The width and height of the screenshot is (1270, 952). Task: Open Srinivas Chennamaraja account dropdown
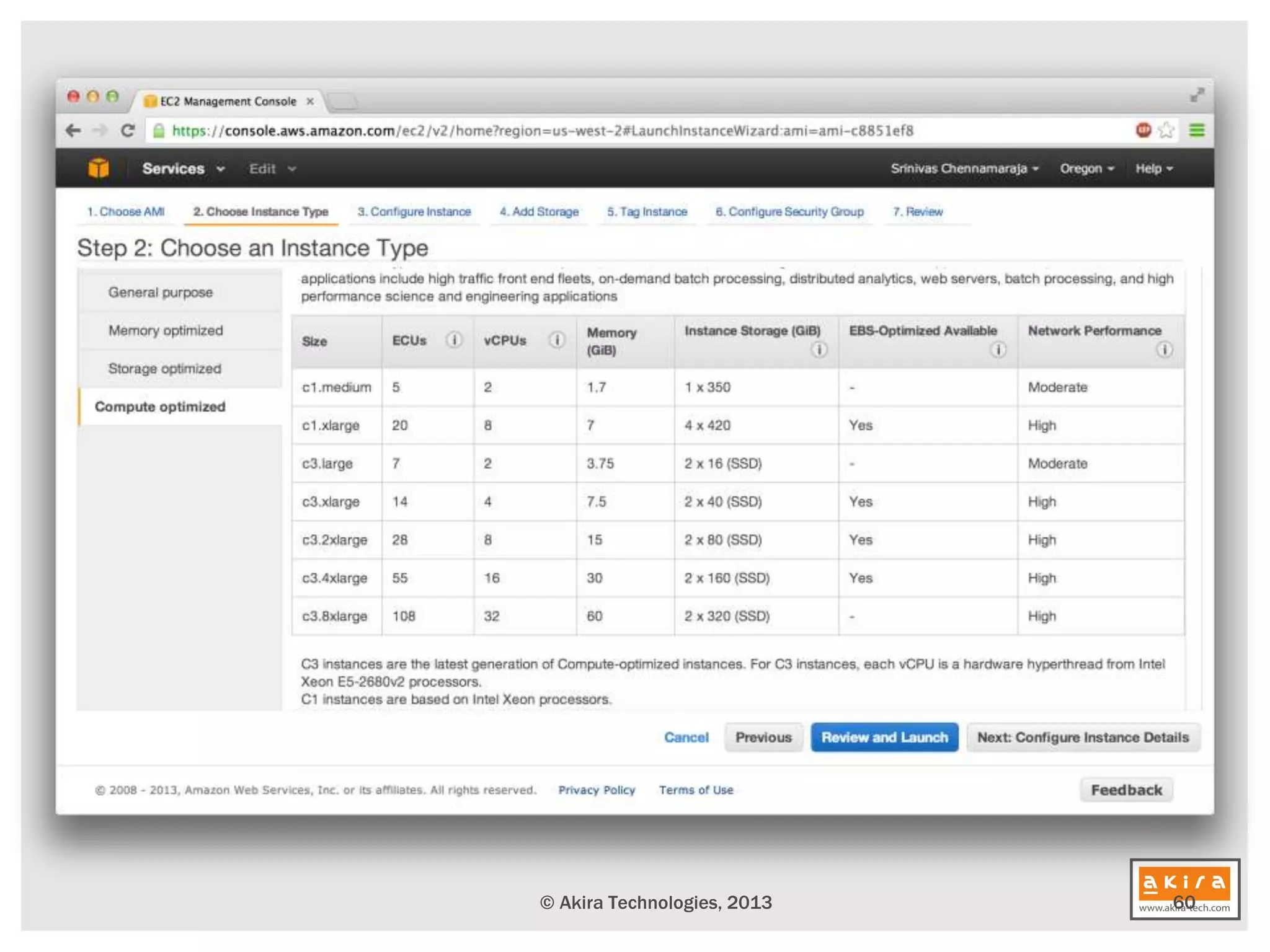click(964, 169)
